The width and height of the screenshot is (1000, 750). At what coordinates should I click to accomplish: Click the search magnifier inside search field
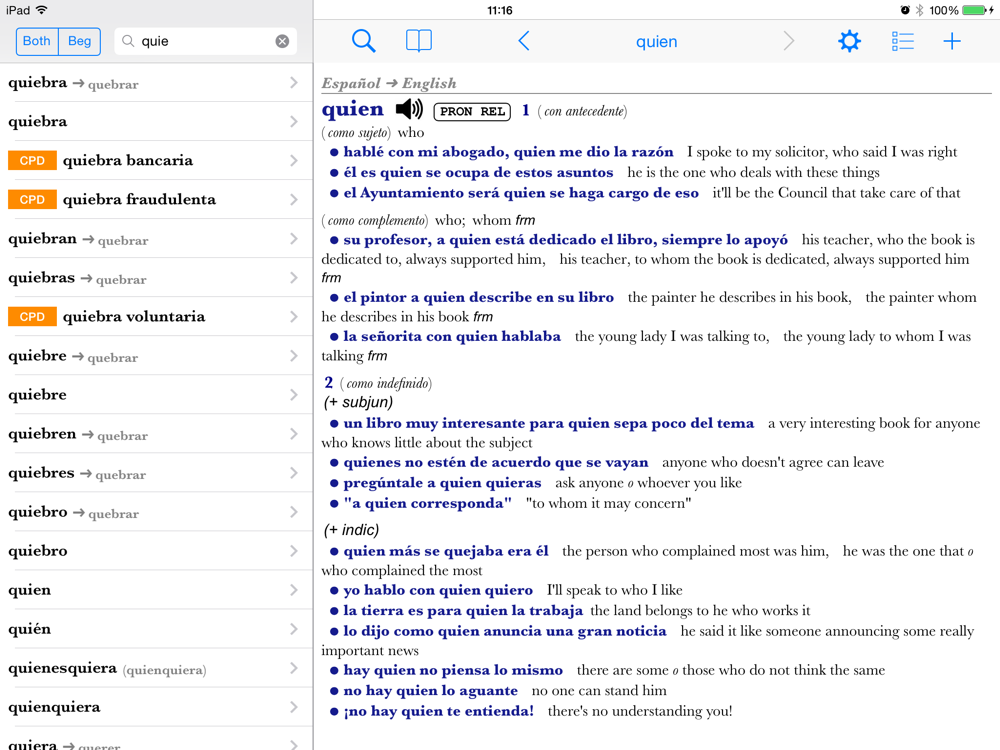point(128,41)
